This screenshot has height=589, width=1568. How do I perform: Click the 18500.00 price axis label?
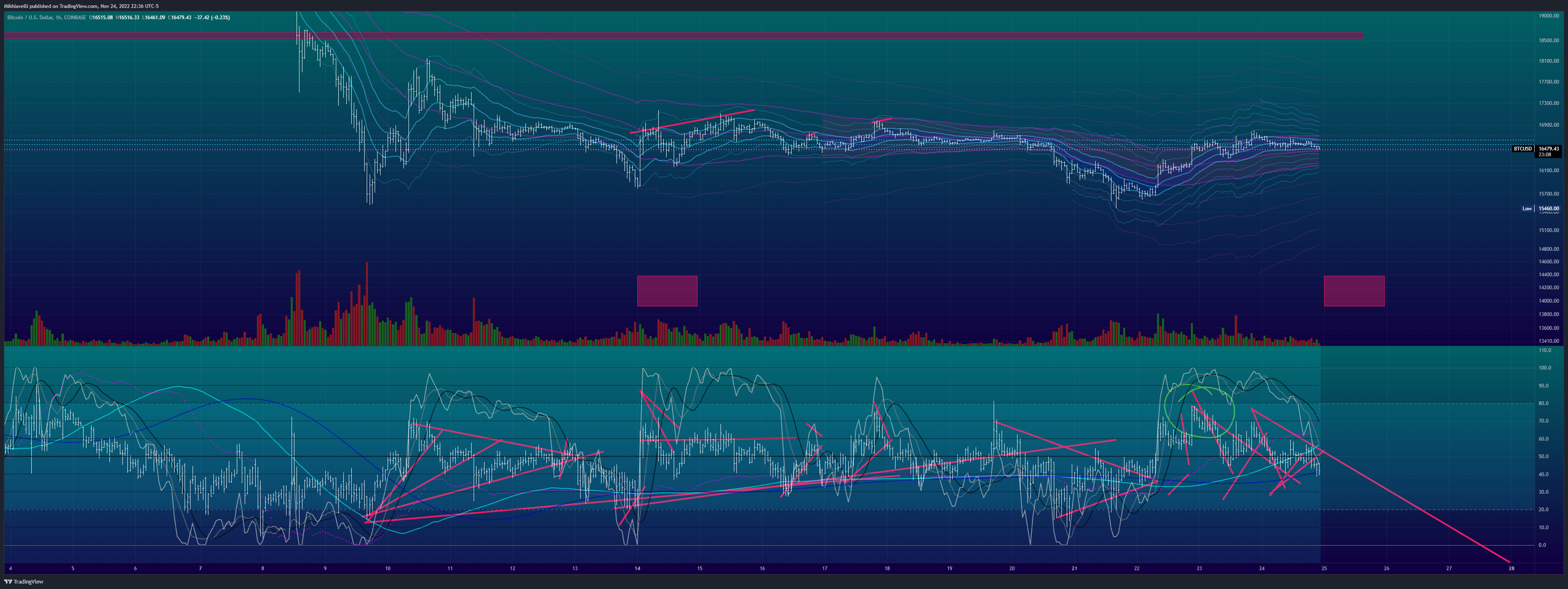(1548, 40)
